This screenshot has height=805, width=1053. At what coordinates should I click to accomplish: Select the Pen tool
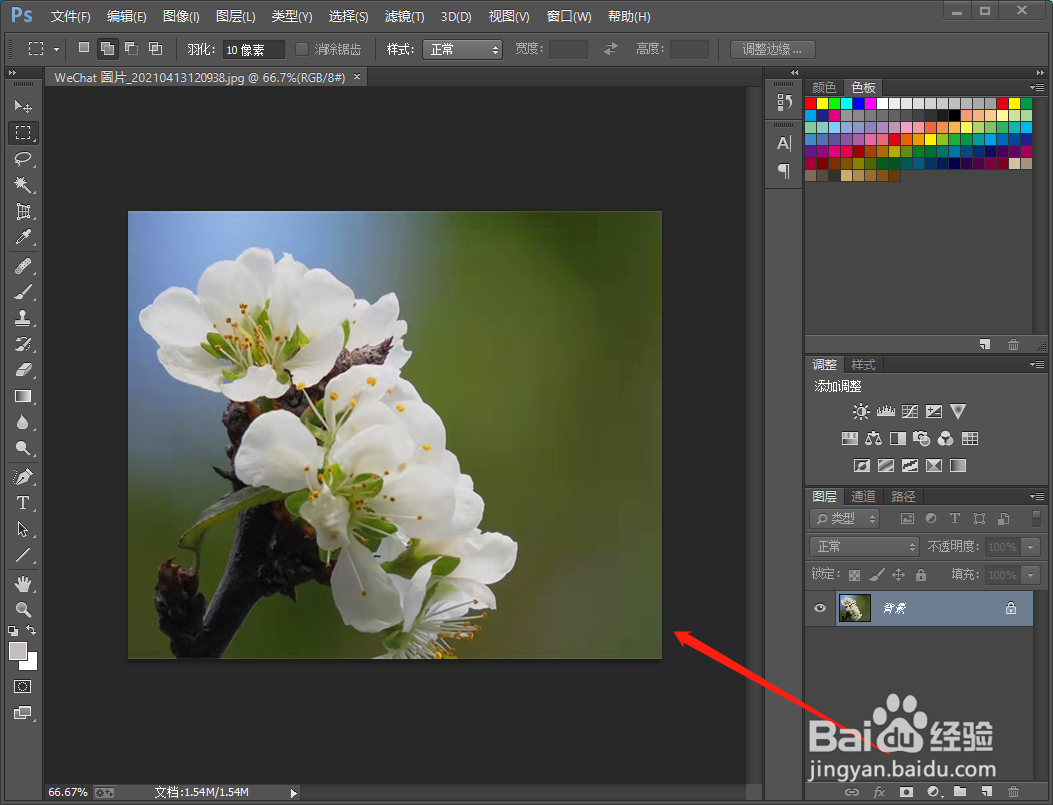23,477
